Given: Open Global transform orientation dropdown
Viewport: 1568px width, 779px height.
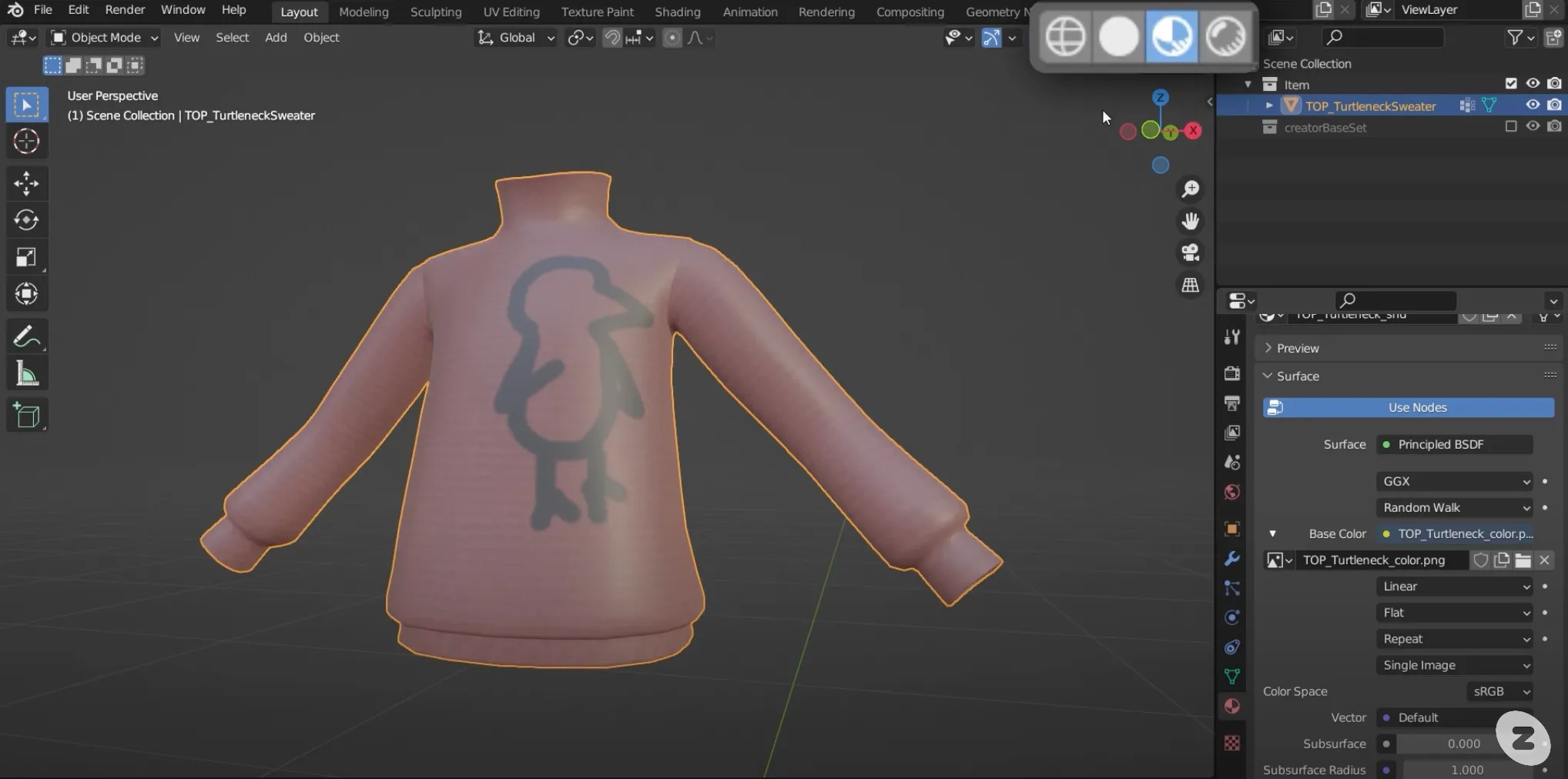Looking at the screenshot, I should point(516,38).
